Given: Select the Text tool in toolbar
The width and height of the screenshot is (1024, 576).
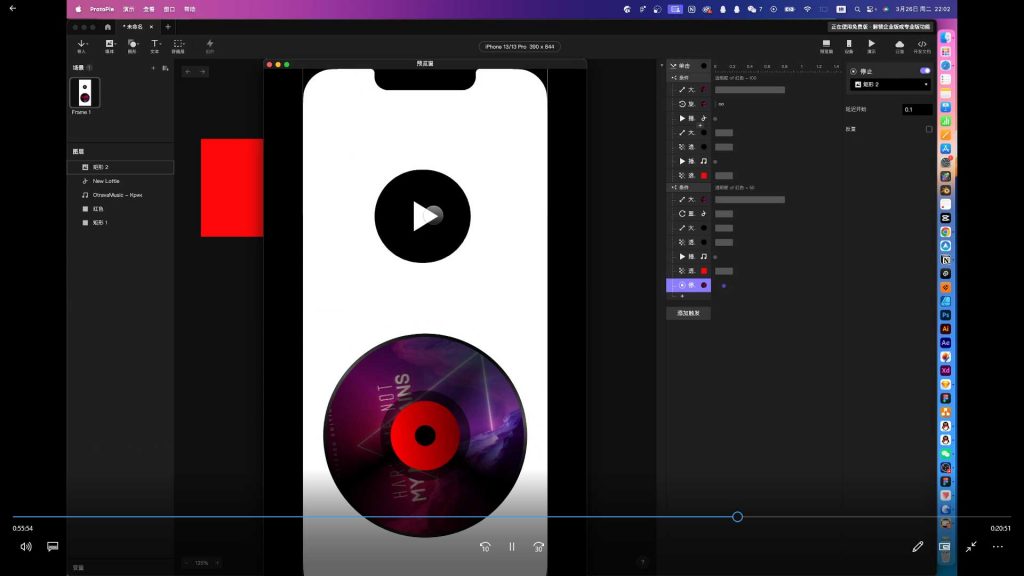Looking at the screenshot, I should tap(155, 46).
